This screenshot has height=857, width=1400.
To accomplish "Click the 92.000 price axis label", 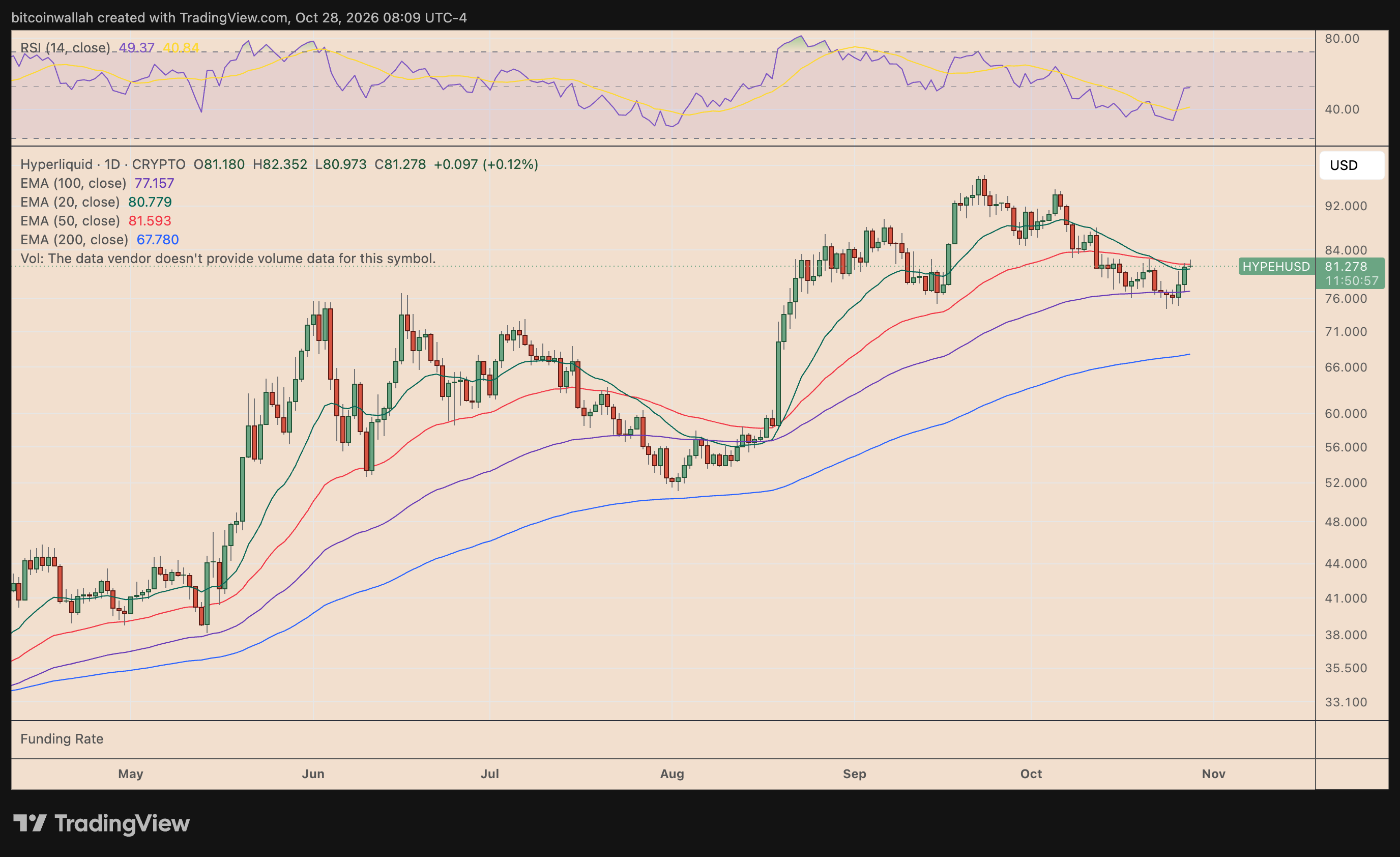I will click(x=1346, y=206).
